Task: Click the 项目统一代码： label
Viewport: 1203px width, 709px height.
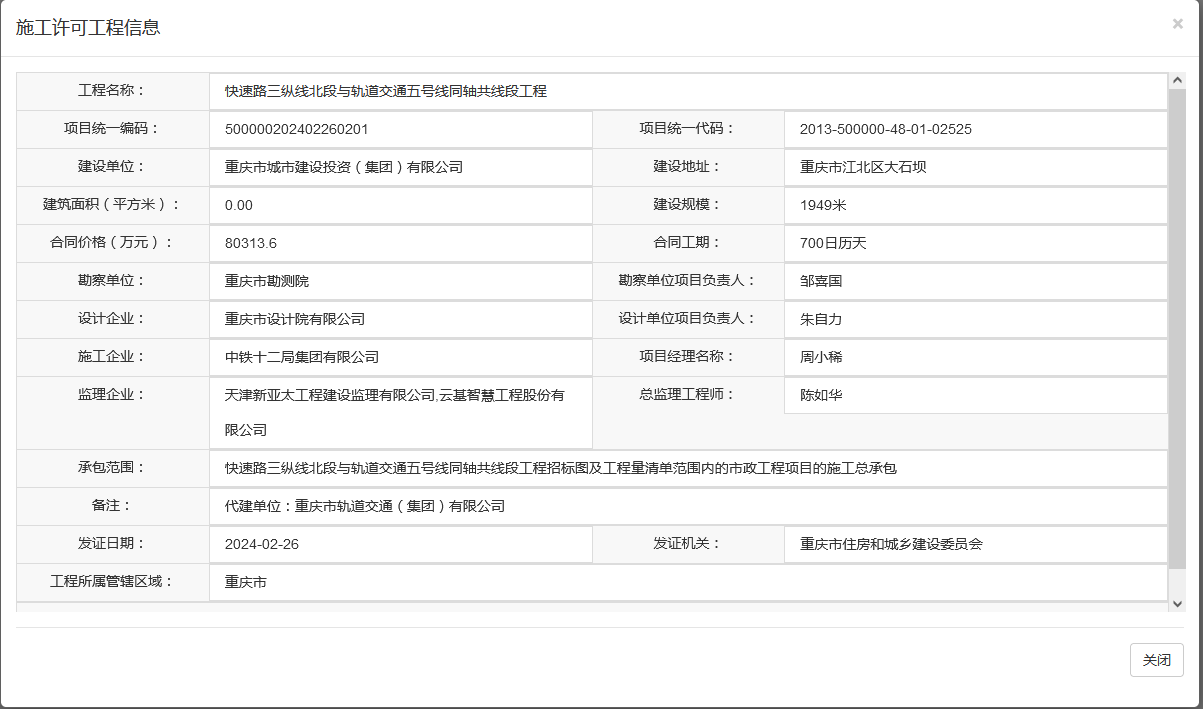Action: pyautogui.click(x=688, y=128)
